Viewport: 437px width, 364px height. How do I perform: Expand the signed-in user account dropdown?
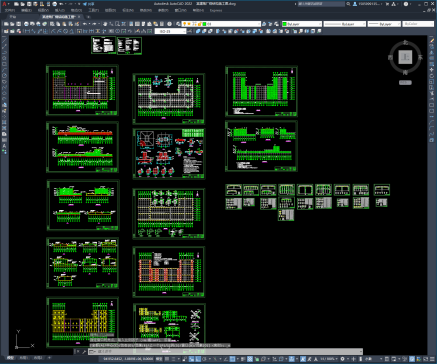pos(367,4)
